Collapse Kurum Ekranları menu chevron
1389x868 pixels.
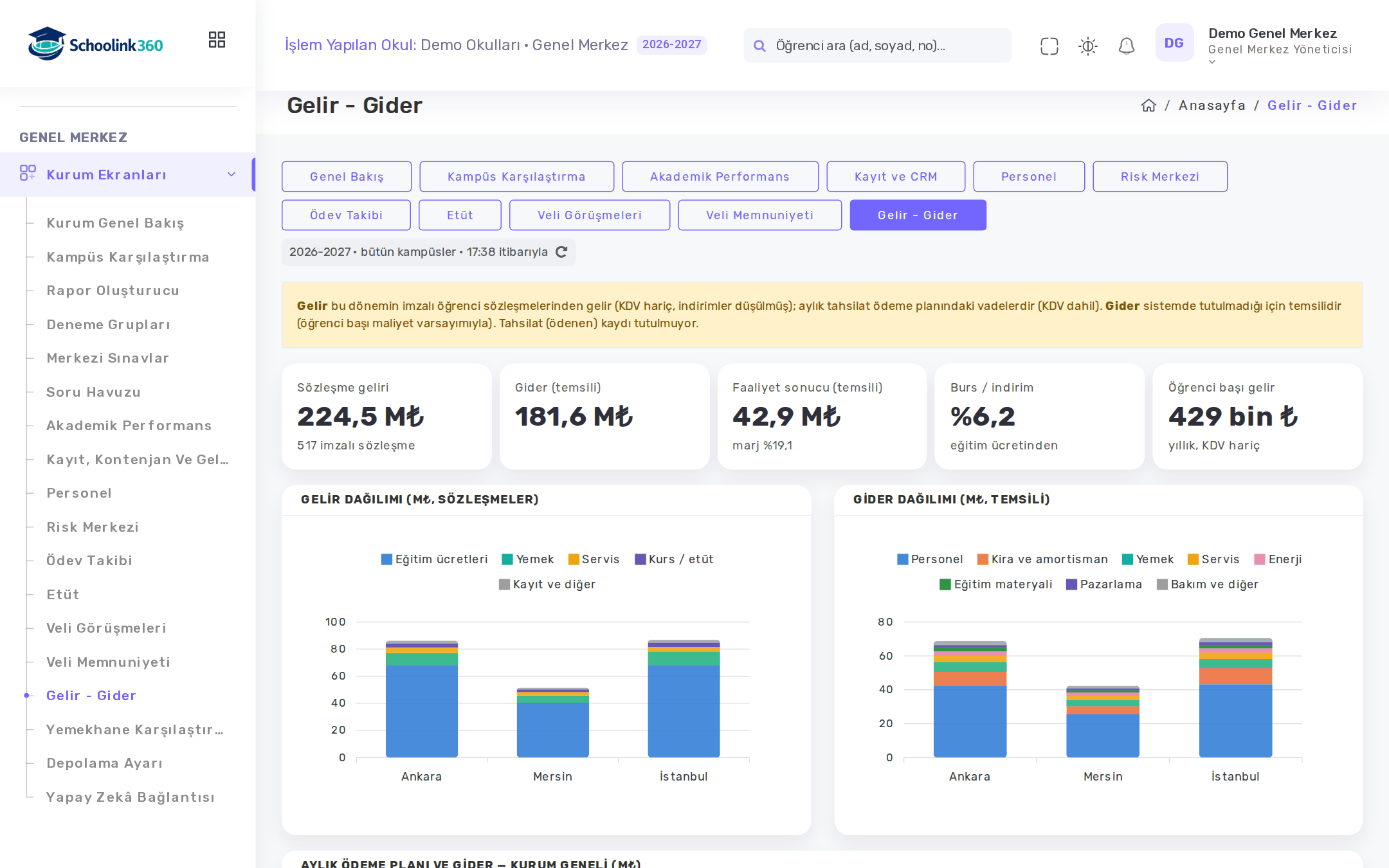click(232, 174)
